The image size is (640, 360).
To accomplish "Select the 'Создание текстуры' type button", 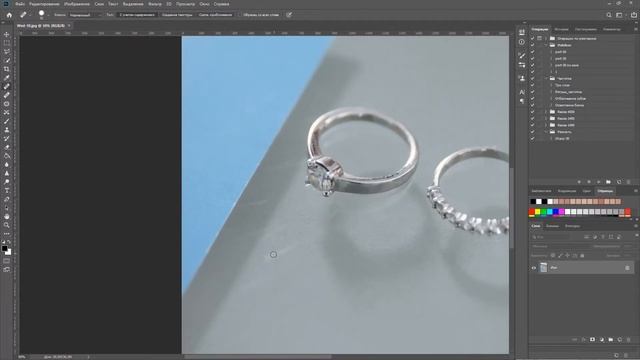I will [177, 15].
